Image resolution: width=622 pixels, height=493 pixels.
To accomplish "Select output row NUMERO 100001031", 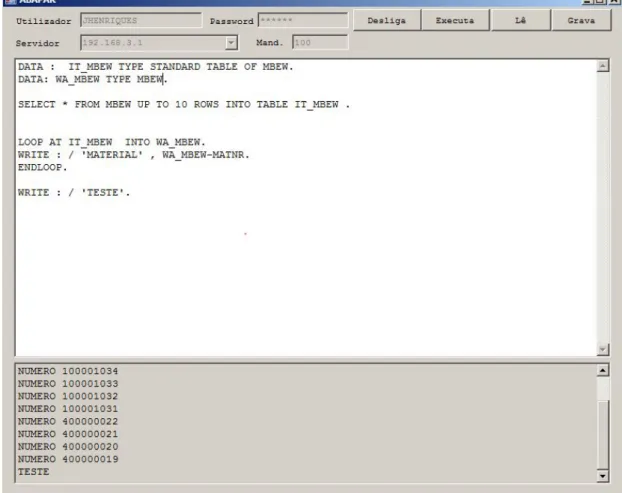I will click(68, 409).
